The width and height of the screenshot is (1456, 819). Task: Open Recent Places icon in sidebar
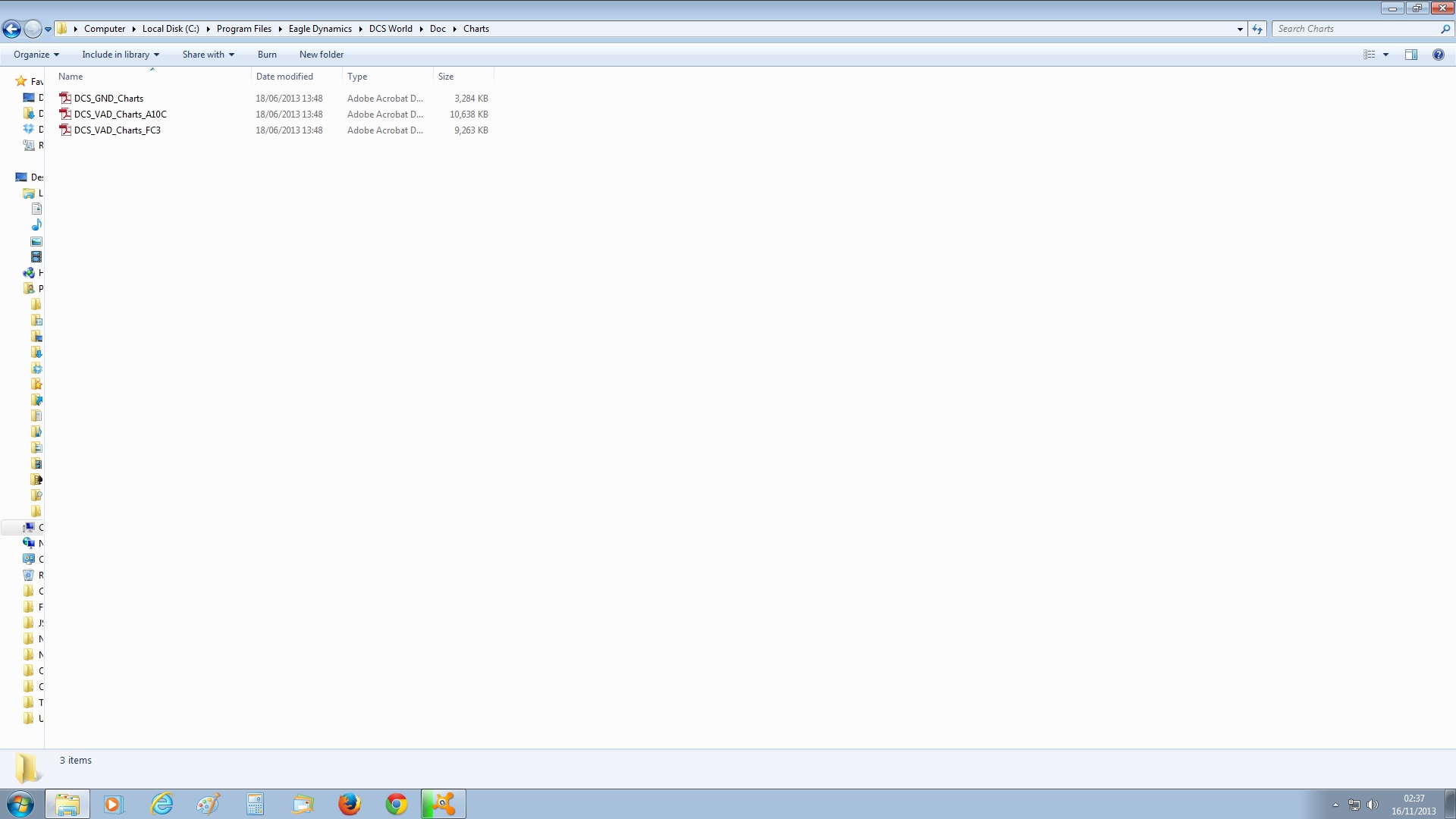(x=29, y=145)
